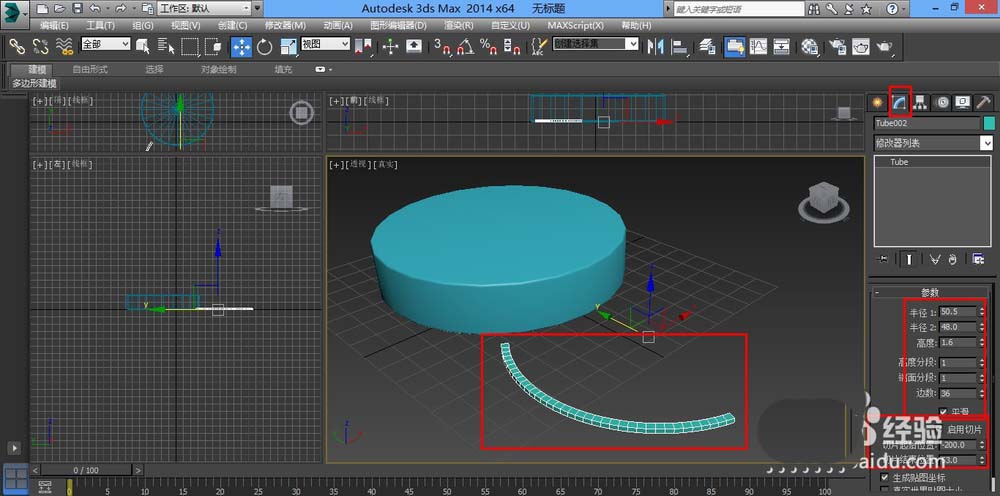Switch to the Hierarchy panel icon

pos(920,102)
